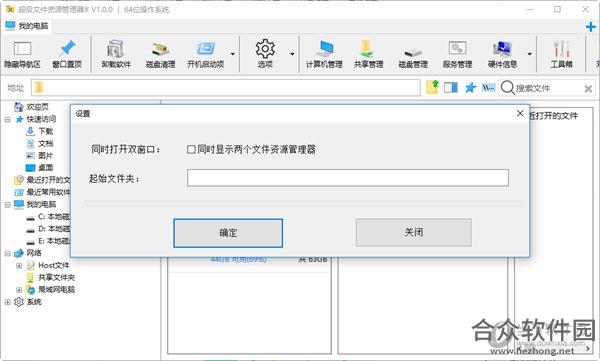Select 欢迎页 in navigation tree
Image resolution: width=600 pixels, height=361 pixels.
37,106
